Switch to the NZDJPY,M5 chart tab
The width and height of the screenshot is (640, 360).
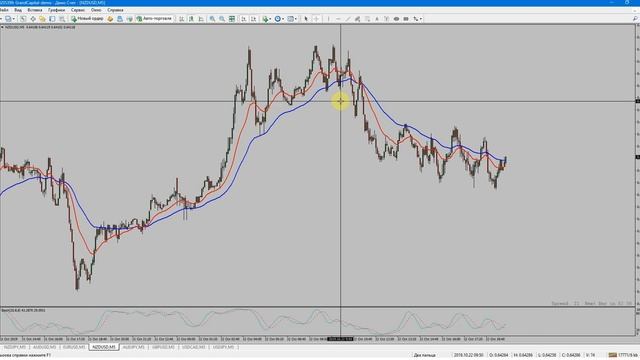pos(15,347)
